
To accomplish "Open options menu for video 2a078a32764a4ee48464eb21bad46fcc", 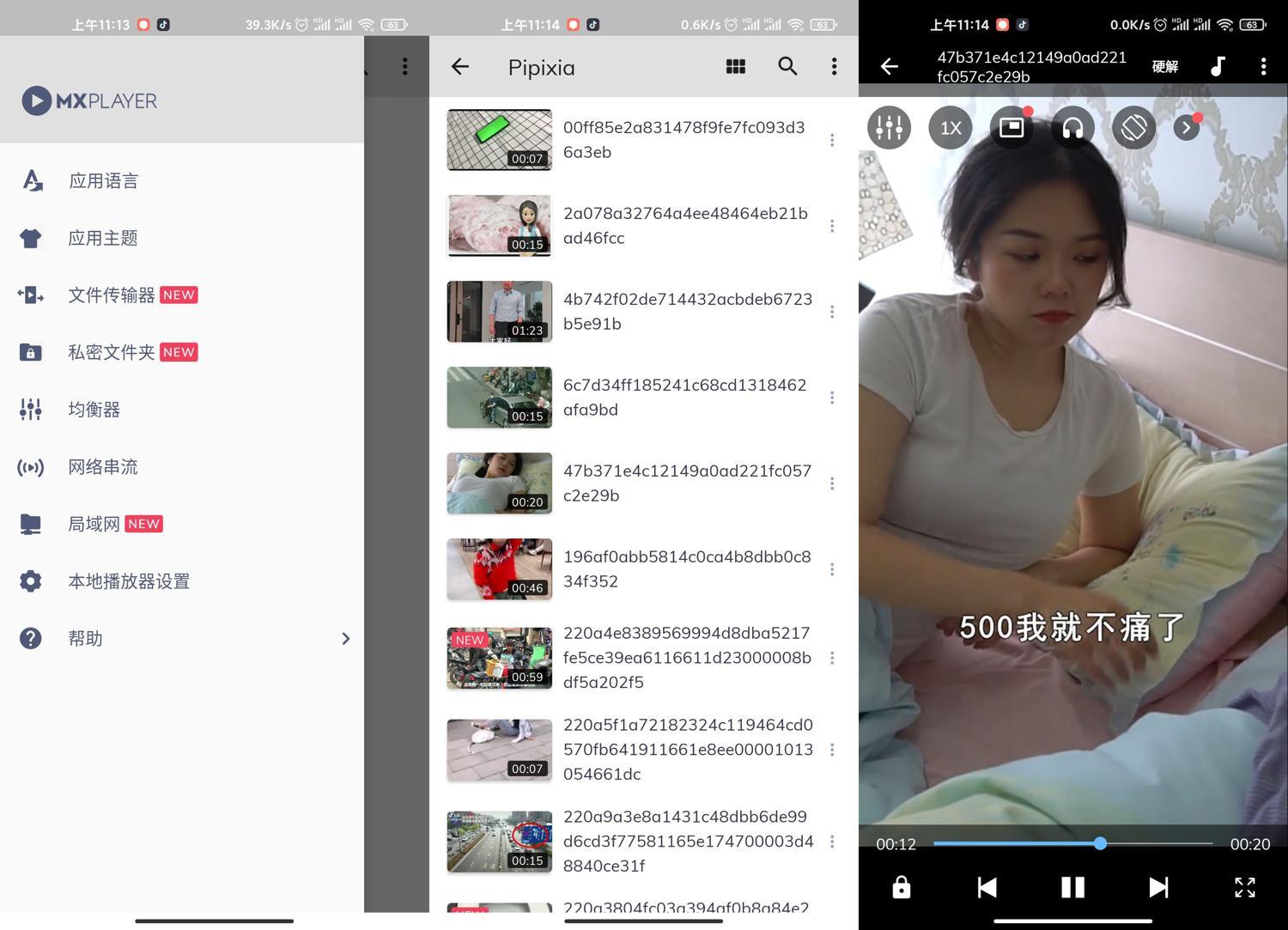I will (831, 226).
